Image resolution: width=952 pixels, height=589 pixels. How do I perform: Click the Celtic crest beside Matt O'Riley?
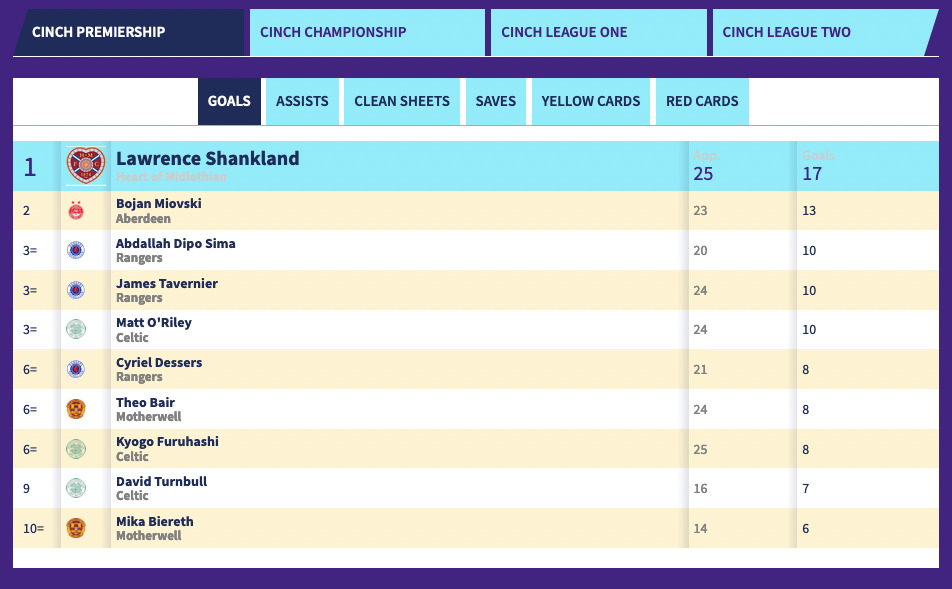pos(76,329)
